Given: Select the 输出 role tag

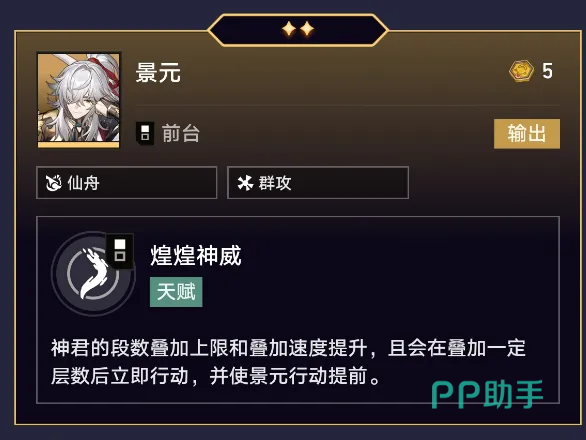Looking at the screenshot, I should [x=527, y=133].
